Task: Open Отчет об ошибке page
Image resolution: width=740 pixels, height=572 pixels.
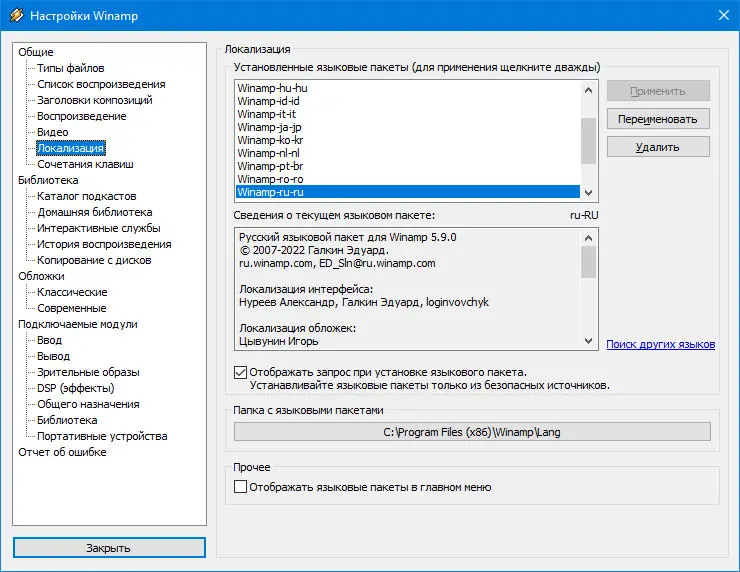Action: point(62,452)
